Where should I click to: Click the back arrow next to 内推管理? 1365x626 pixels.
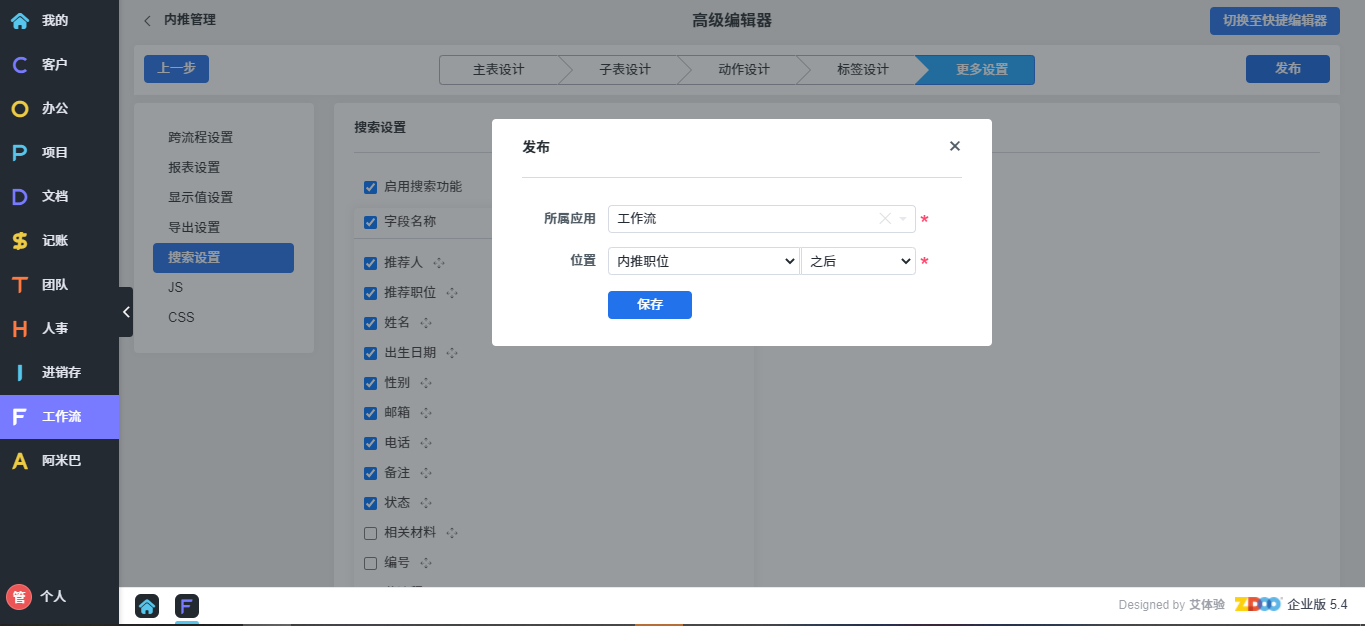[x=148, y=20]
